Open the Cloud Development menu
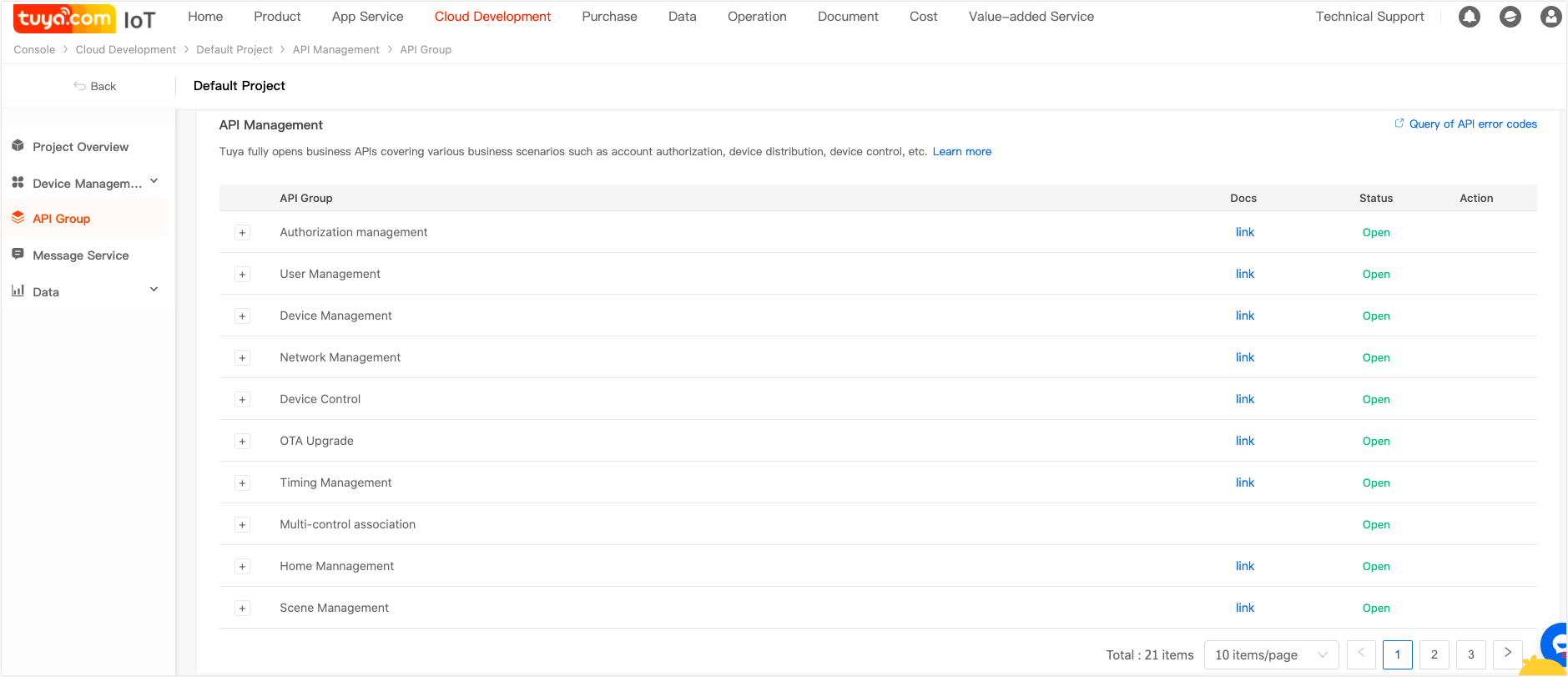Viewport: 1568px width, 677px height. point(492,17)
